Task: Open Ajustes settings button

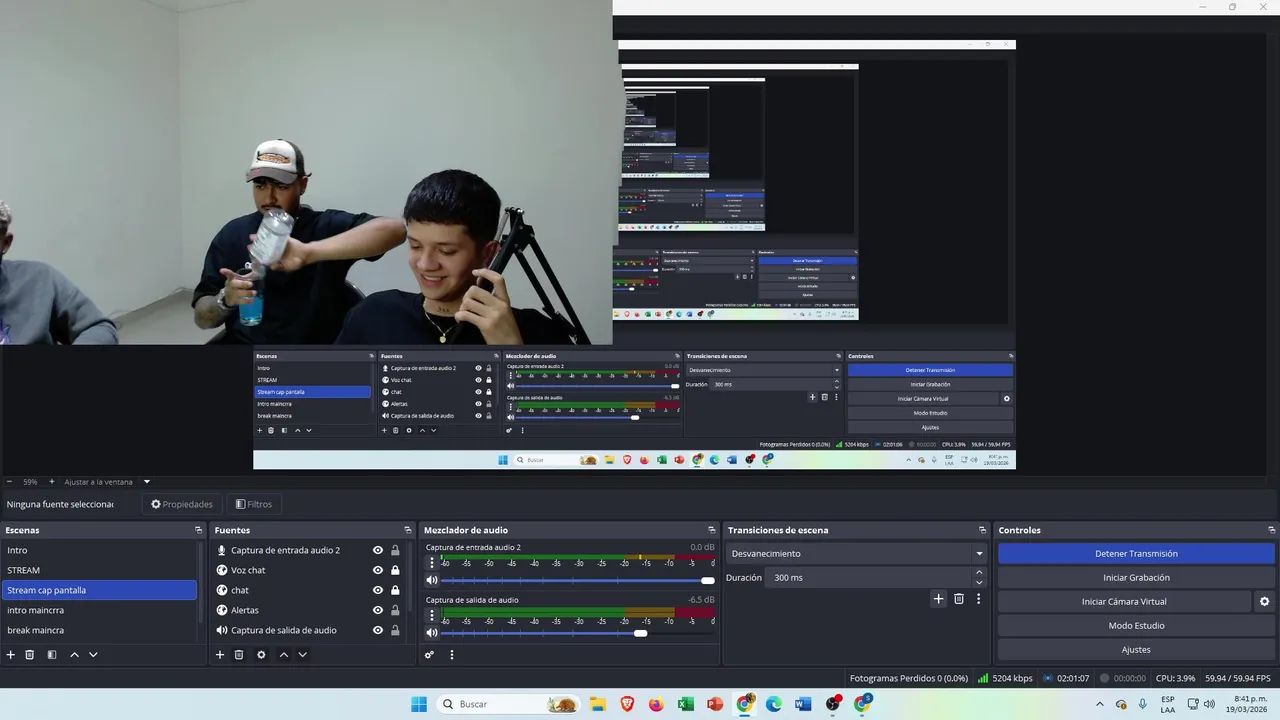Action: coord(1136,650)
